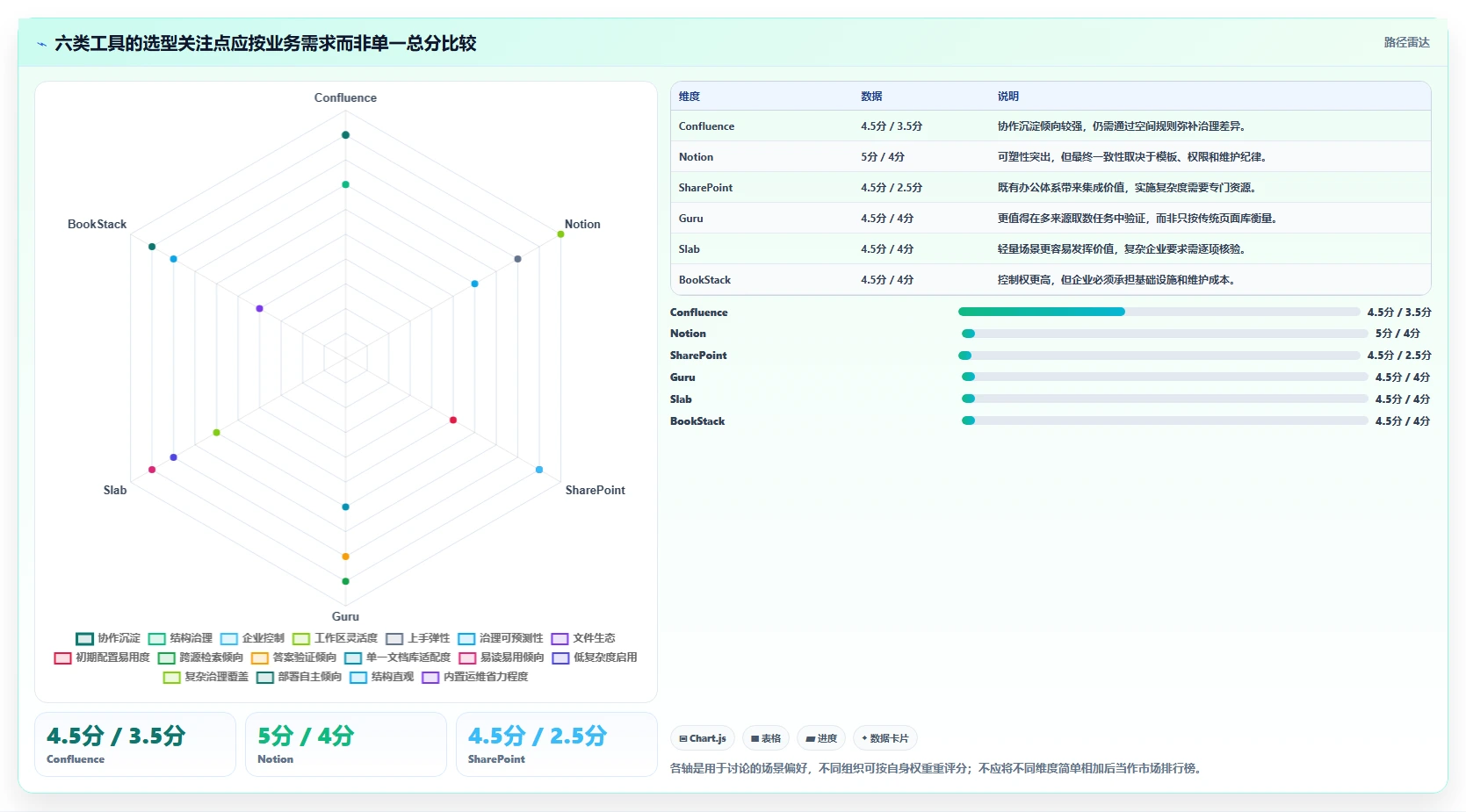Viewport: 1466px width, 812px height.
Task: Click the purple data point on the BookStack axis
Action: (259, 308)
